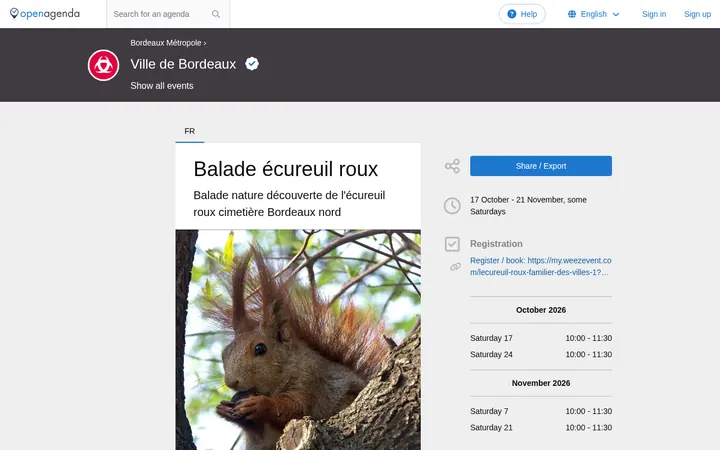Click Show all events
Screen dimensions: 720x450
click(x=162, y=86)
